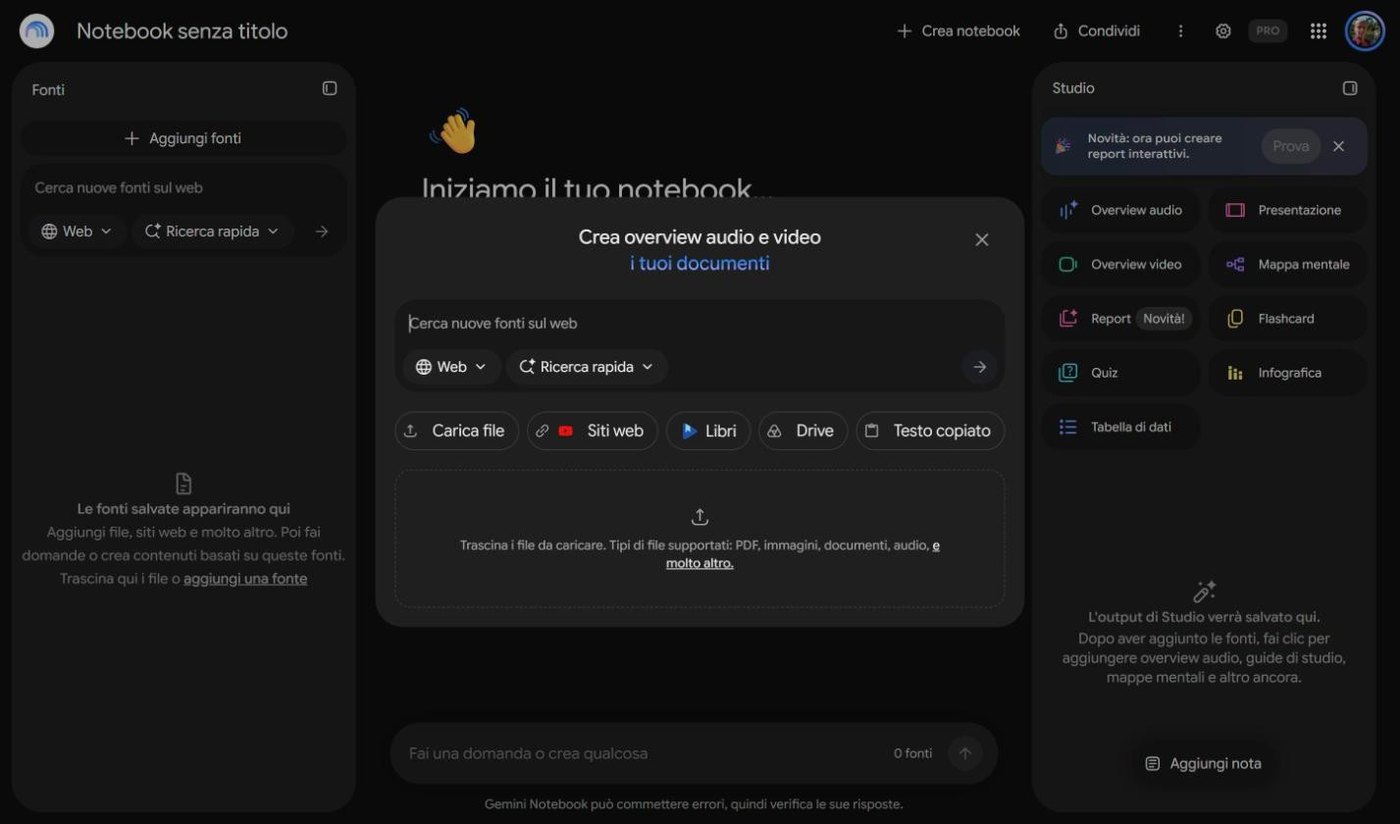Add a source from Drive
Viewport: 1400px width, 824px height.
click(803, 431)
